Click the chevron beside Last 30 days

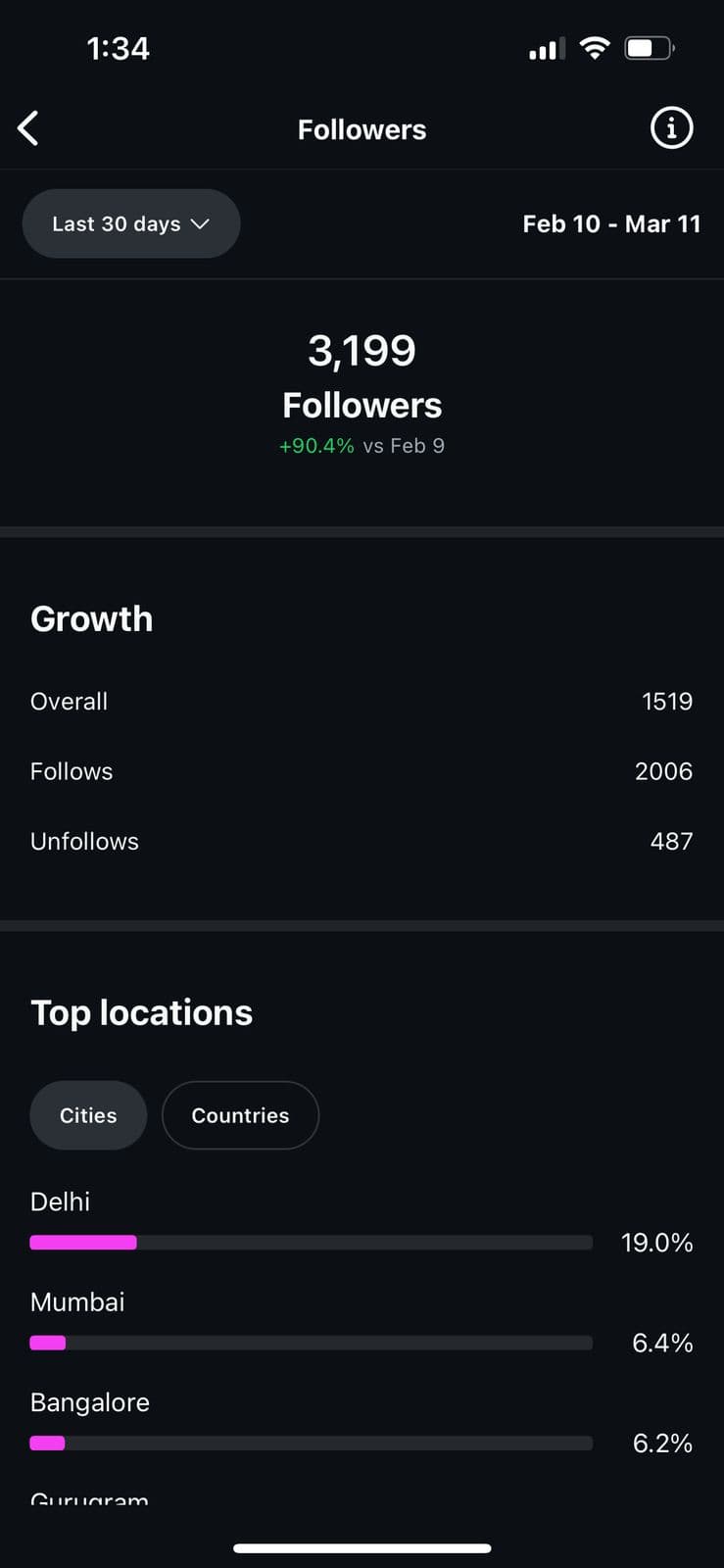(201, 223)
